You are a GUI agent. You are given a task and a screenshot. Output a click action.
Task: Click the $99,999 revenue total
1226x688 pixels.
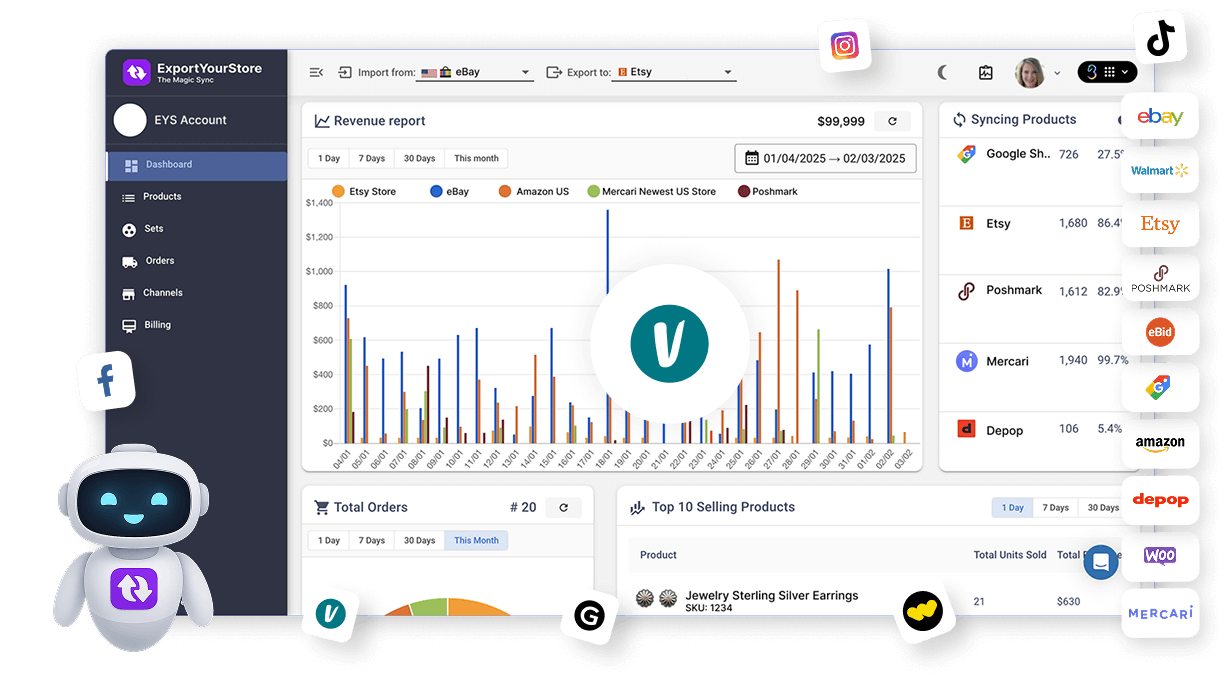pyautogui.click(x=841, y=121)
